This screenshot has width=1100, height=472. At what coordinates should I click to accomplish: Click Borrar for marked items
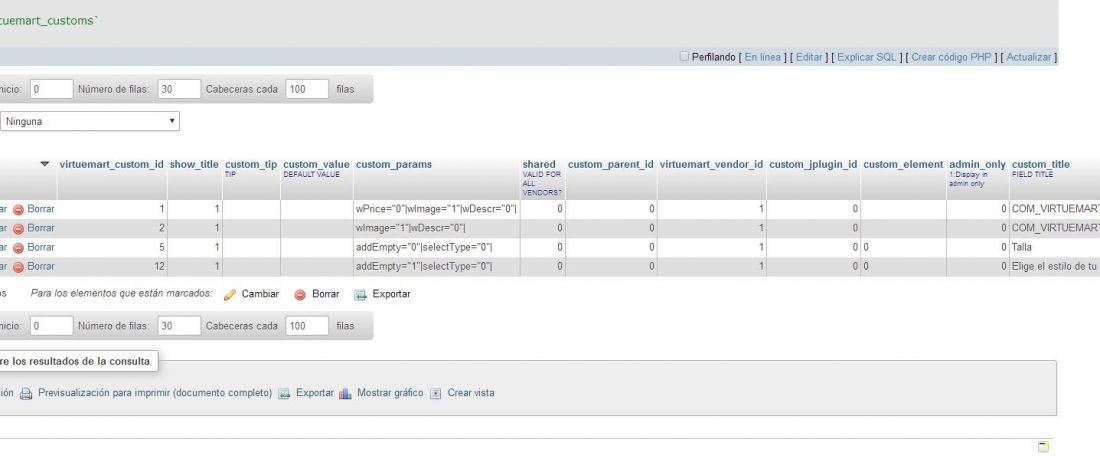(x=326, y=295)
